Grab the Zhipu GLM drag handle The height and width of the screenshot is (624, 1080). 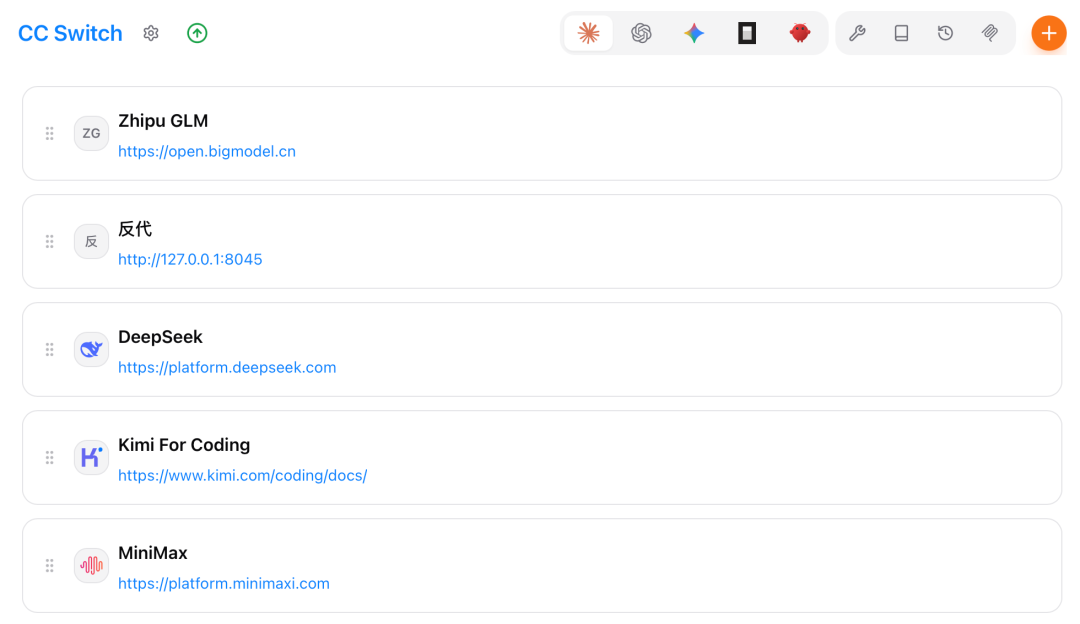click(x=50, y=134)
